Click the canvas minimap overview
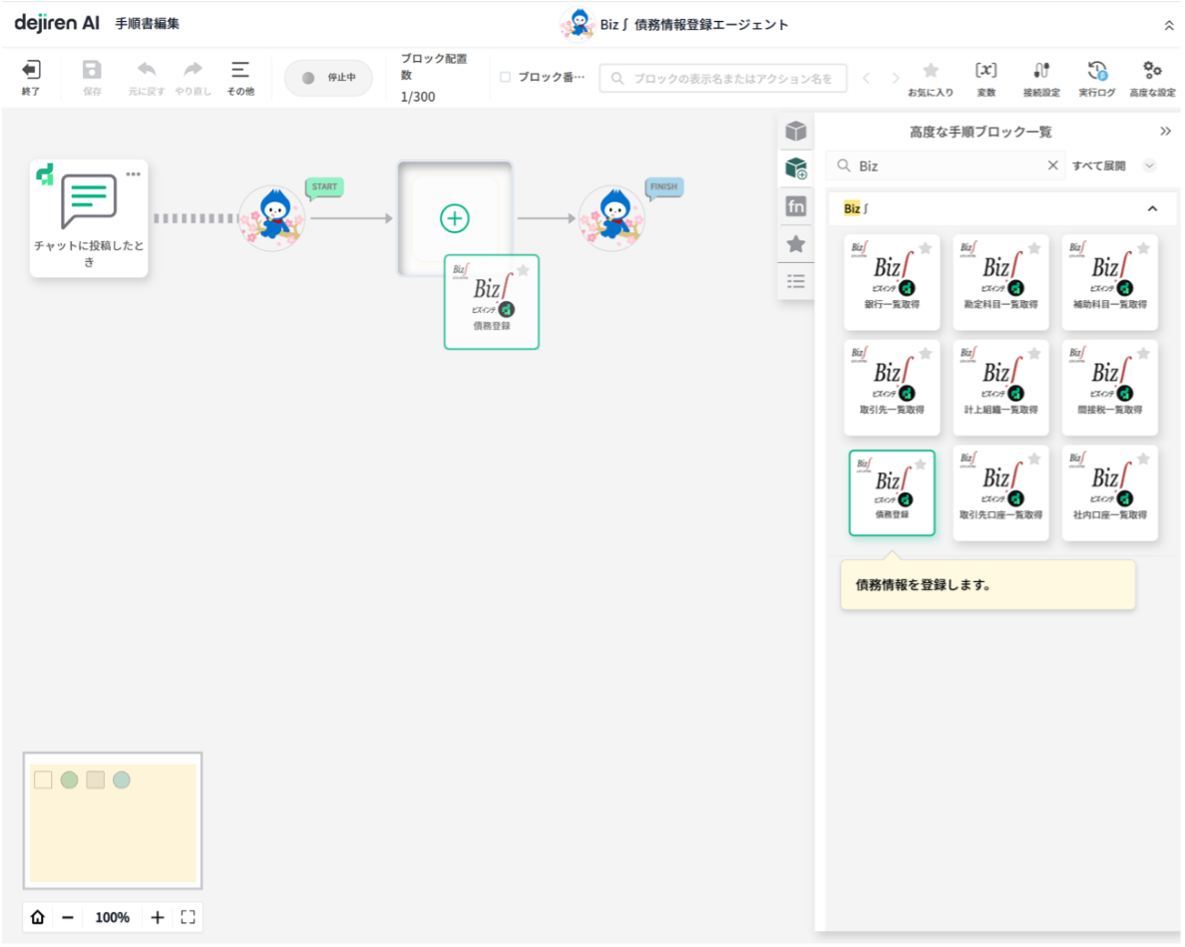 tap(113, 821)
